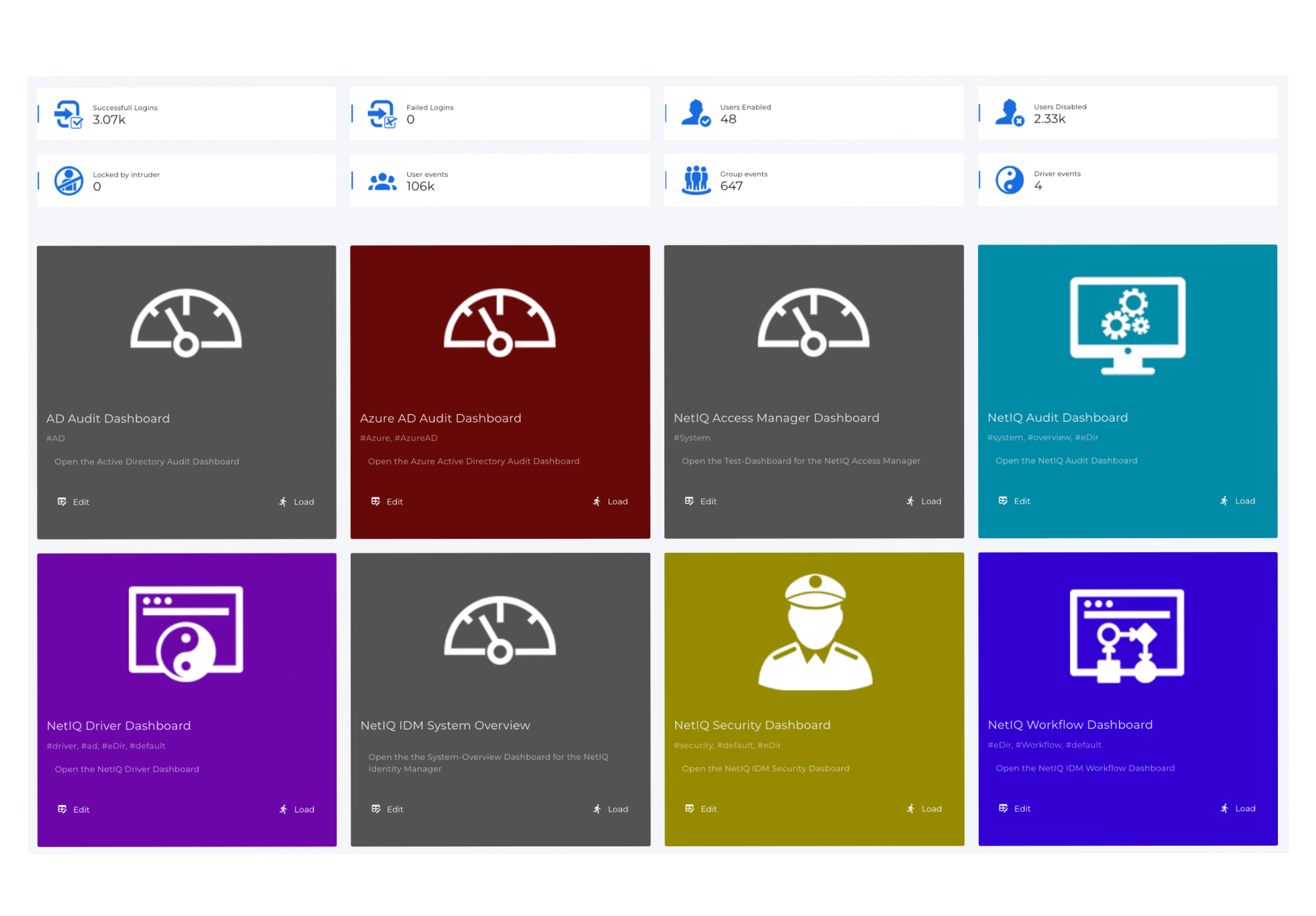
Task: Load the AD Audit Dashboard
Action: pyautogui.click(x=296, y=502)
